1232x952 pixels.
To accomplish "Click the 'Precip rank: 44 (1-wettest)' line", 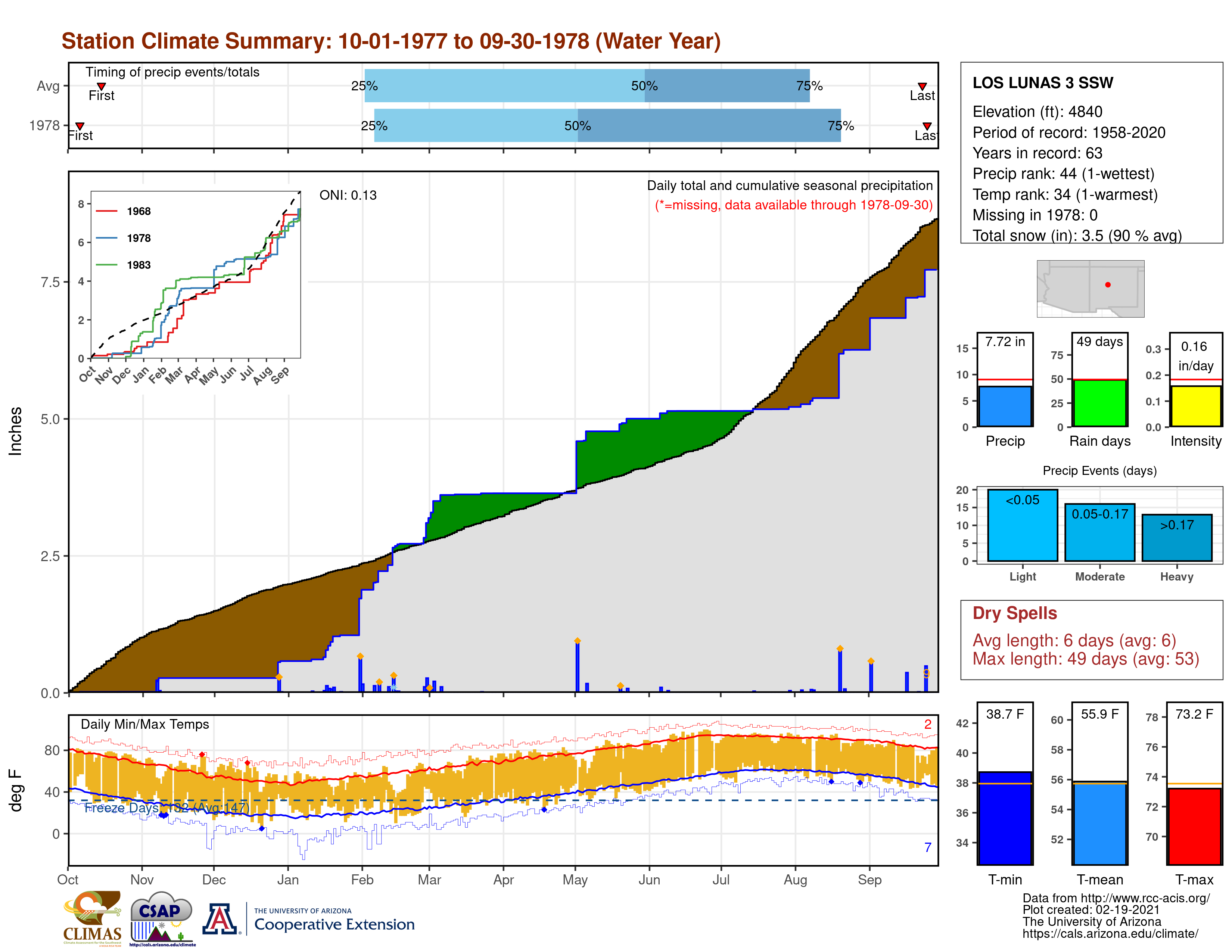I will [1063, 174].
